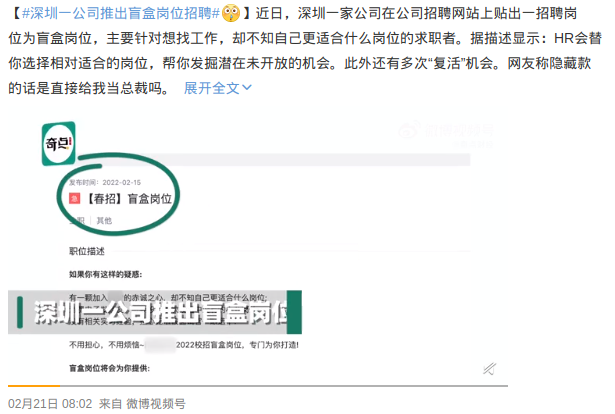Click the 发布时间 2022-02-15 date text
The width and height of the screenshot is (615, 414).
click(x=105, y=183)
